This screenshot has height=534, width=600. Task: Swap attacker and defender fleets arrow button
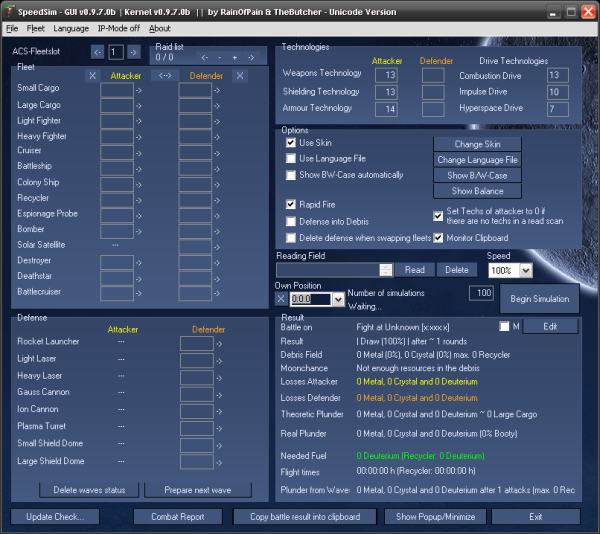click(165, 75)
